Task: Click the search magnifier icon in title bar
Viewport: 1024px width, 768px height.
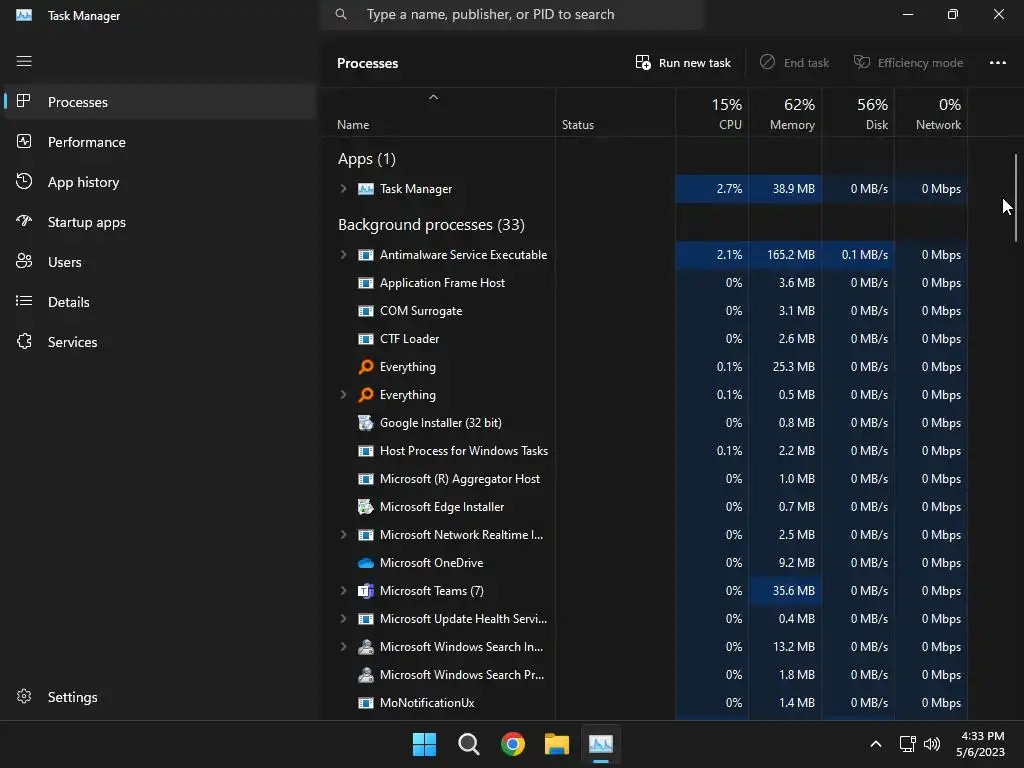Action: 341,14
